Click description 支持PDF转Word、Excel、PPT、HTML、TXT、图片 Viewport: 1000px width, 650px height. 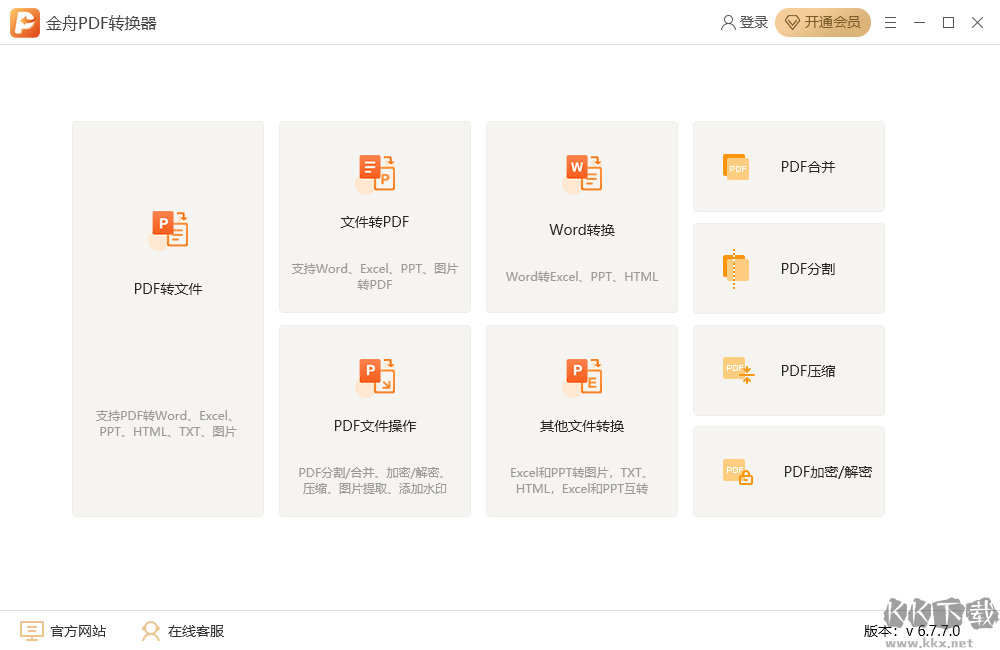(x=168, y=424)
